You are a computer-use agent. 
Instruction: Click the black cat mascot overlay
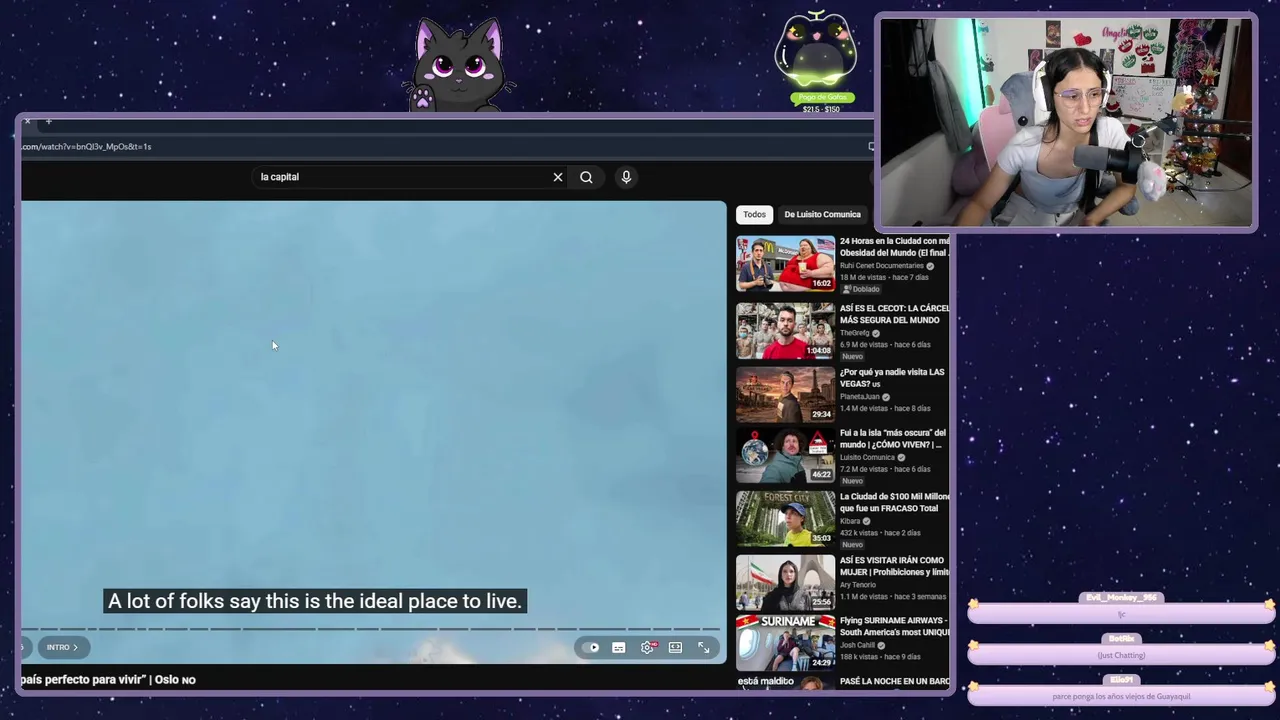(x=460, y=65)
